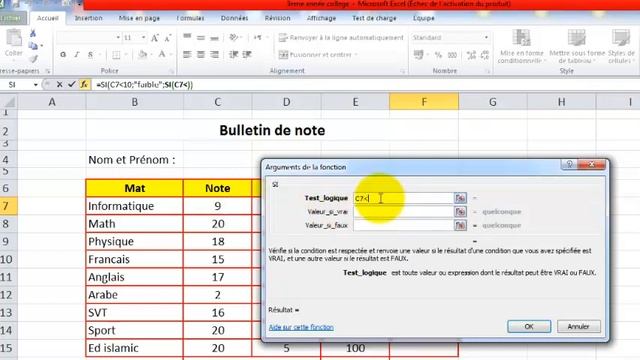Screen dimensions: 640x360
Task: Open the Name Box dropdown arrow
Action: tap(36, 84)
